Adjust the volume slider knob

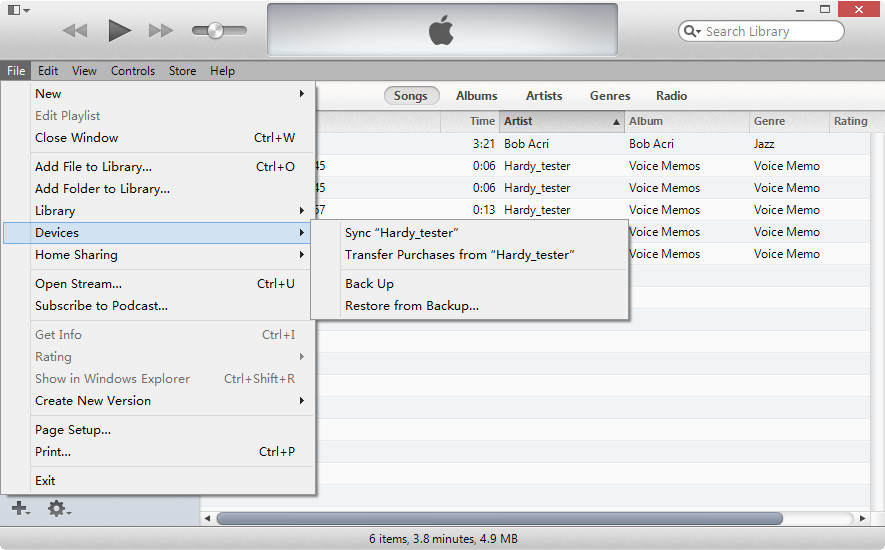pyautogui.click(x=215, y=30)
